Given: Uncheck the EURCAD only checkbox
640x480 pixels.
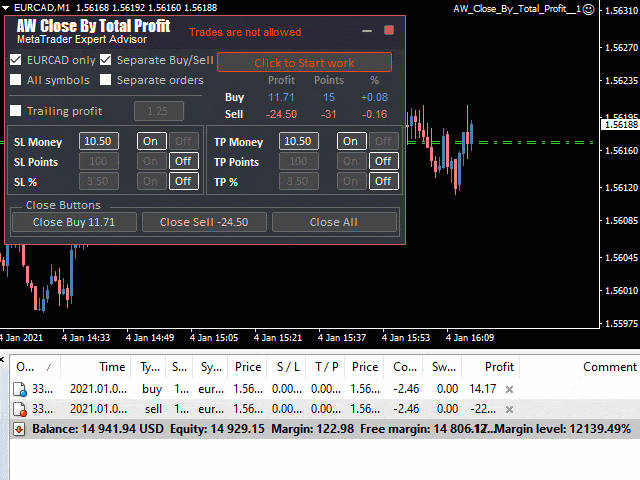Looking at the screenshot, I should click(16, 60).
